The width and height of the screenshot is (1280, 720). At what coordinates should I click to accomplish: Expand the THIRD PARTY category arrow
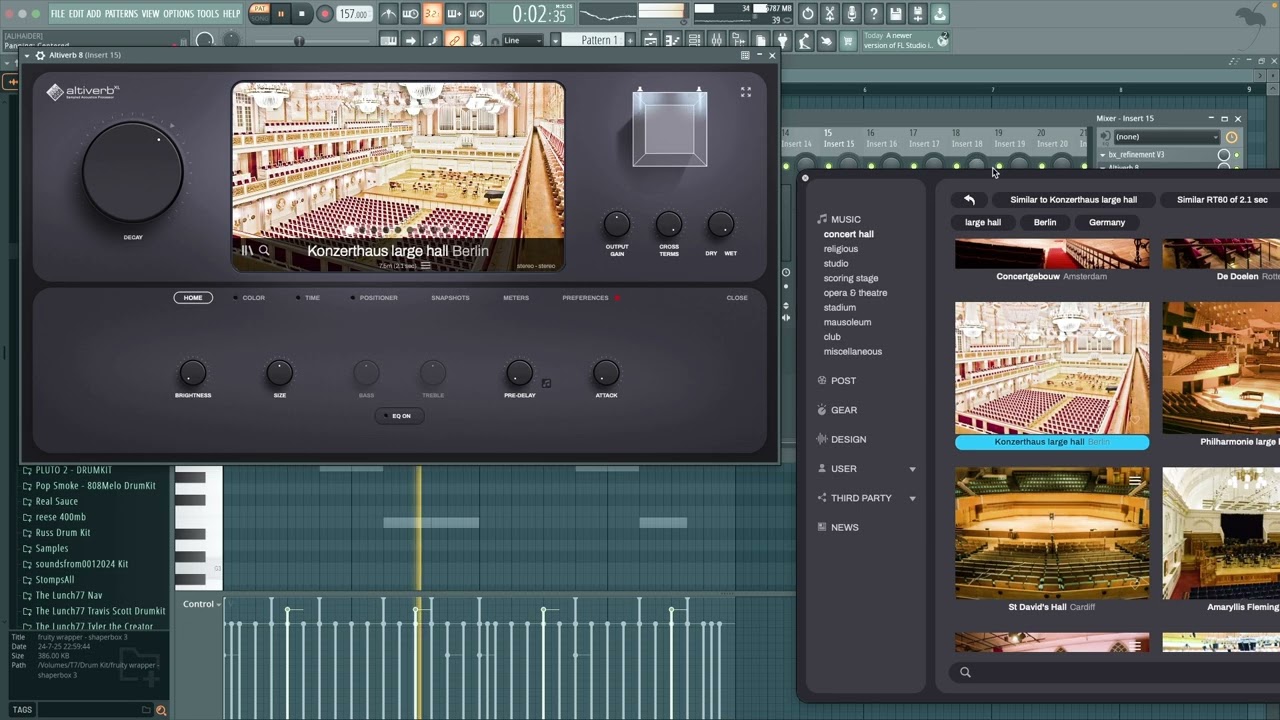[x=912, y=498]
